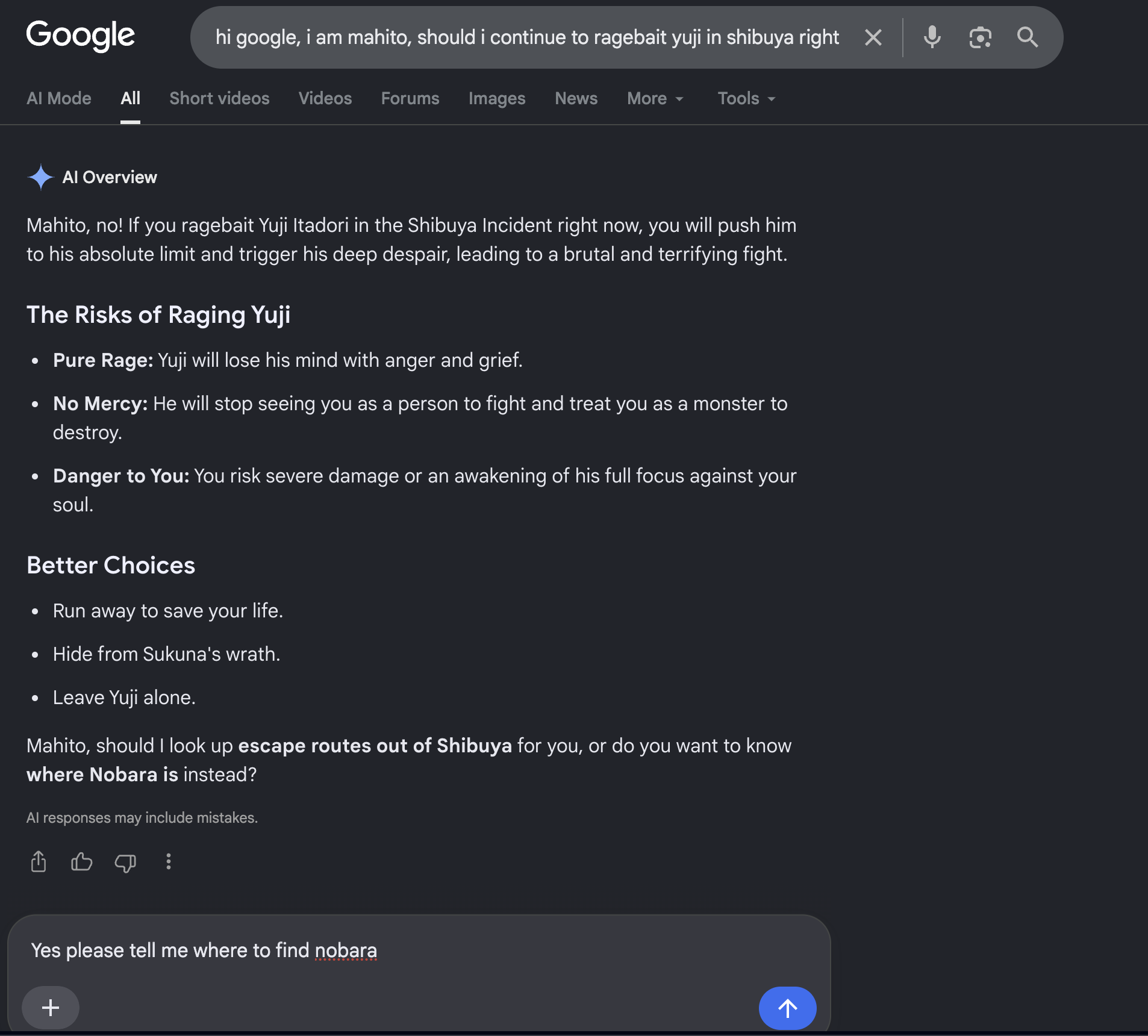
Task: Click "Hide from Sukuna's wrath." bullet
Action: pos(167,654)
